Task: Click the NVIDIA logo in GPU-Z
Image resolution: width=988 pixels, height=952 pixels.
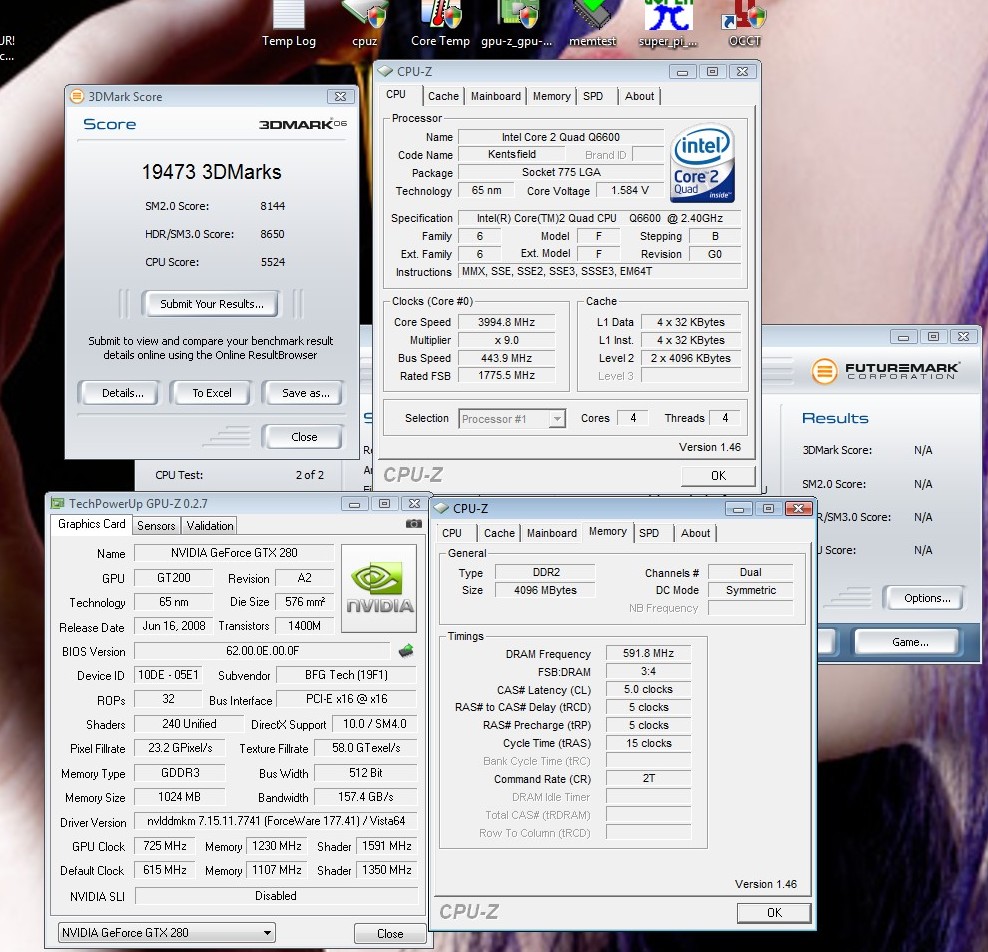Action: [379, 588]
